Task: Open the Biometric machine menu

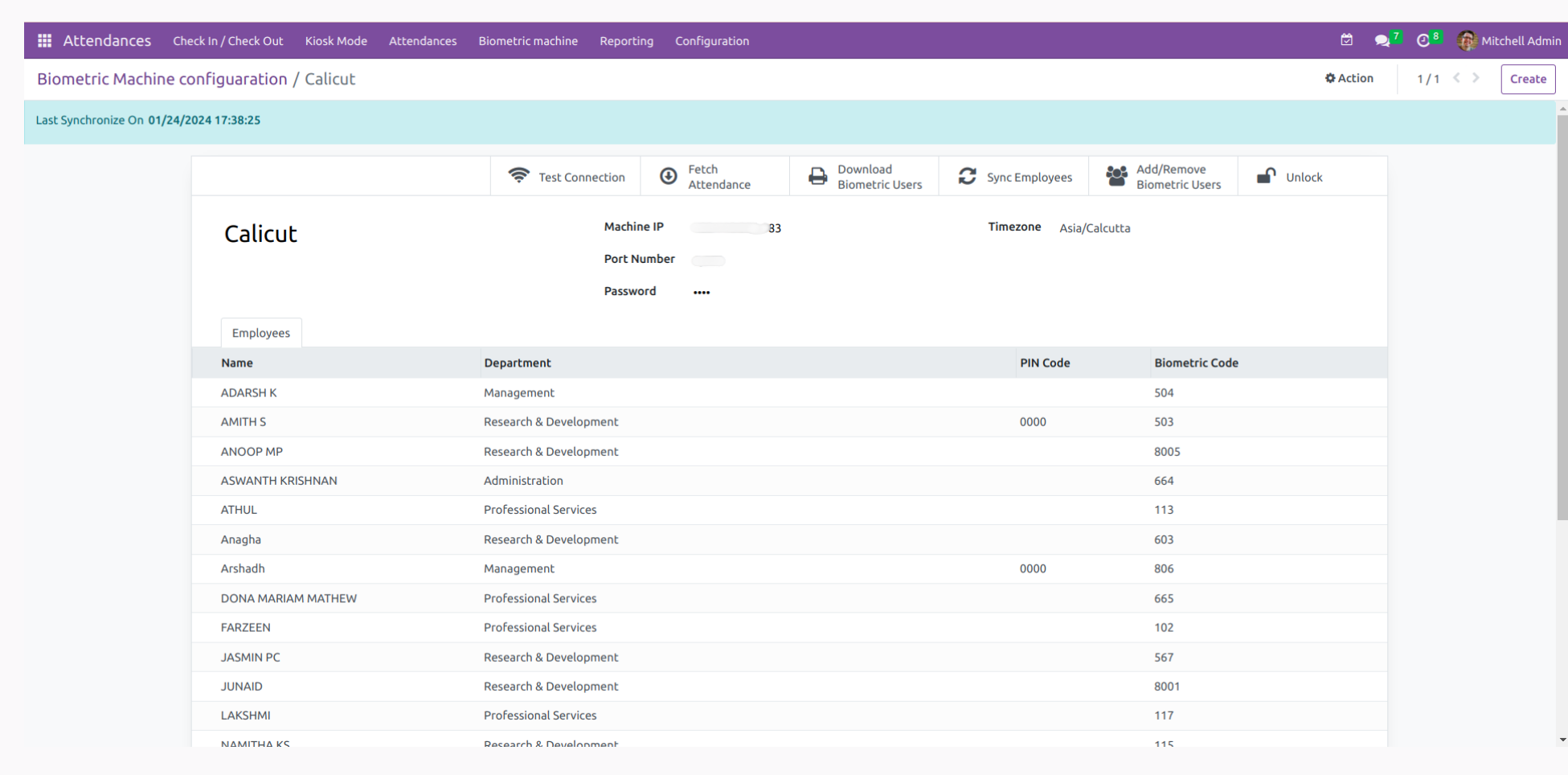Action: coord(528,41)
